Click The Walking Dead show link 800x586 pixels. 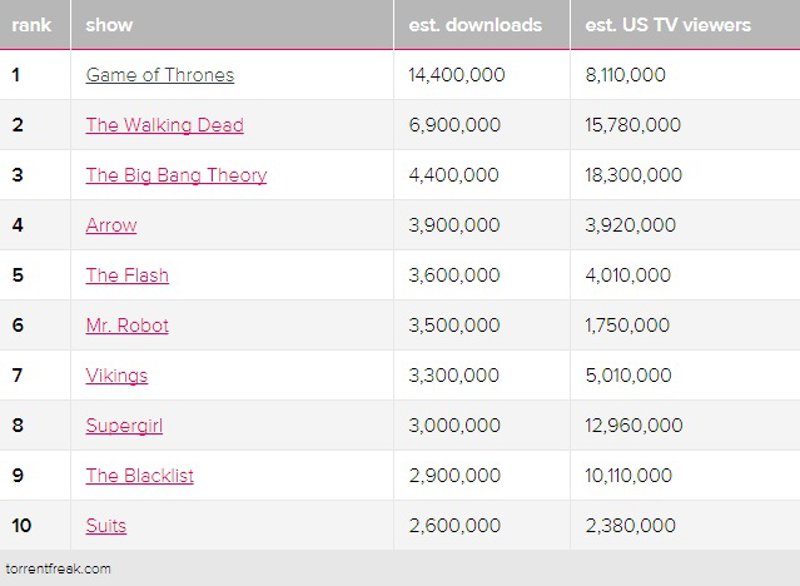pyautogui.click(x=165, y=125)
